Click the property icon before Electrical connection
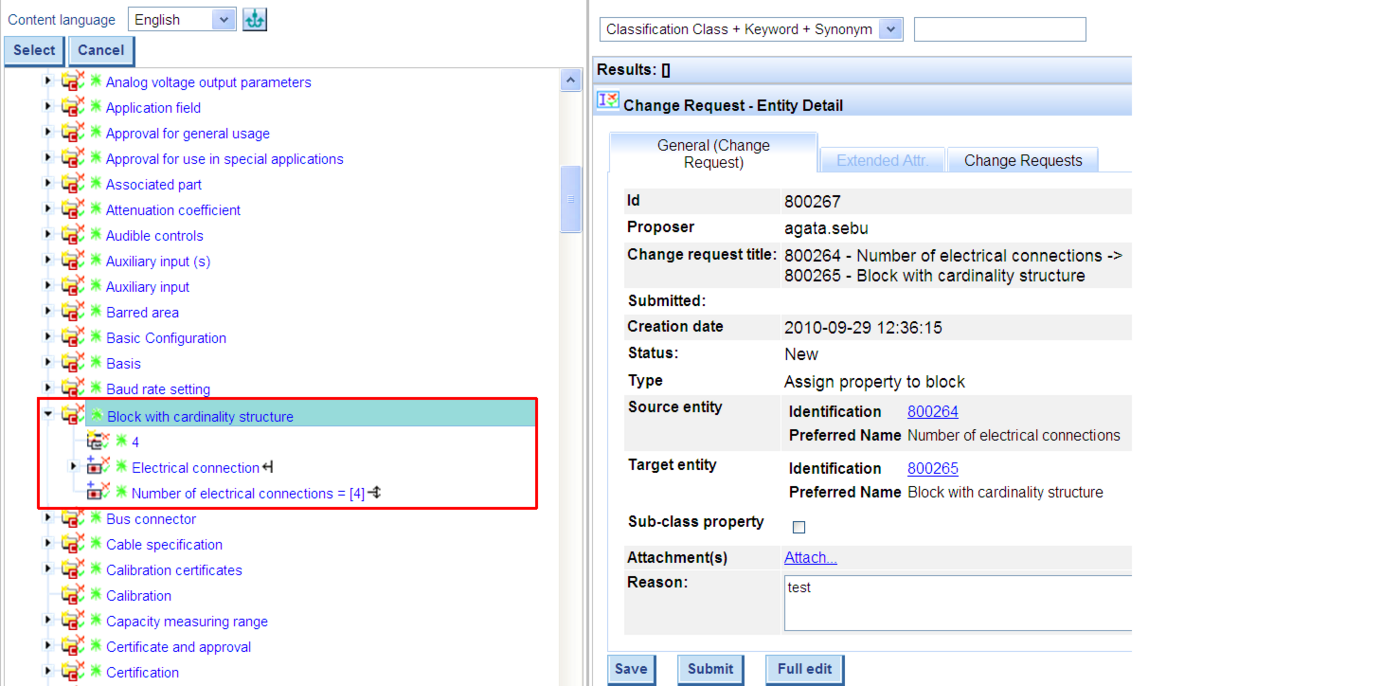 point(98,467)
